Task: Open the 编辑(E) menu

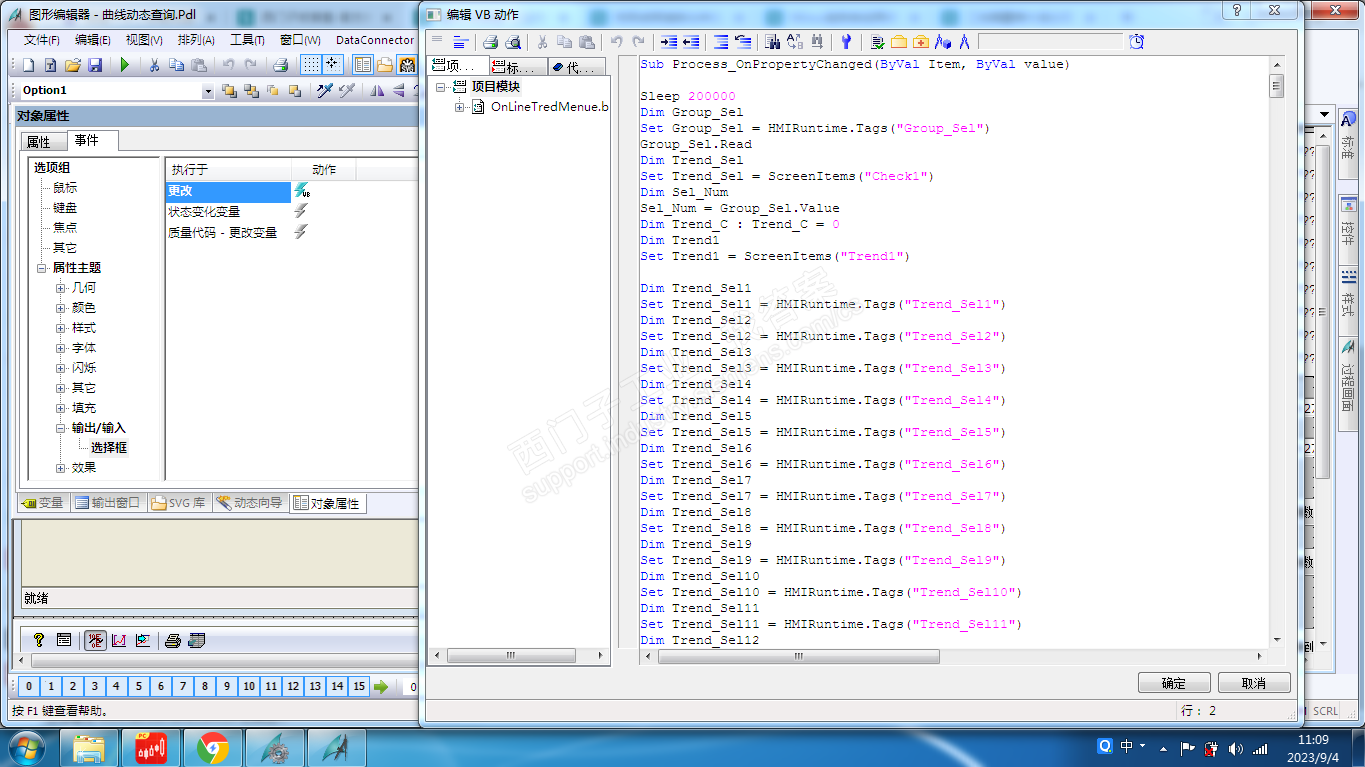Action: coord(93,40)
